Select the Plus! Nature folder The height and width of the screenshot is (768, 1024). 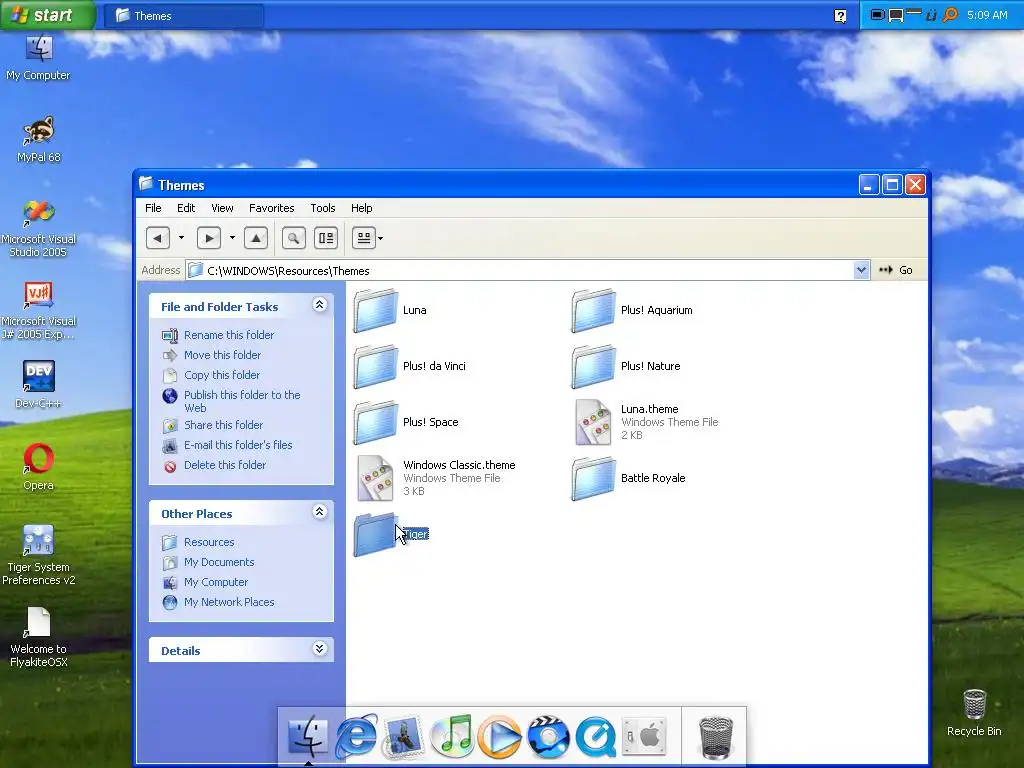594,366
